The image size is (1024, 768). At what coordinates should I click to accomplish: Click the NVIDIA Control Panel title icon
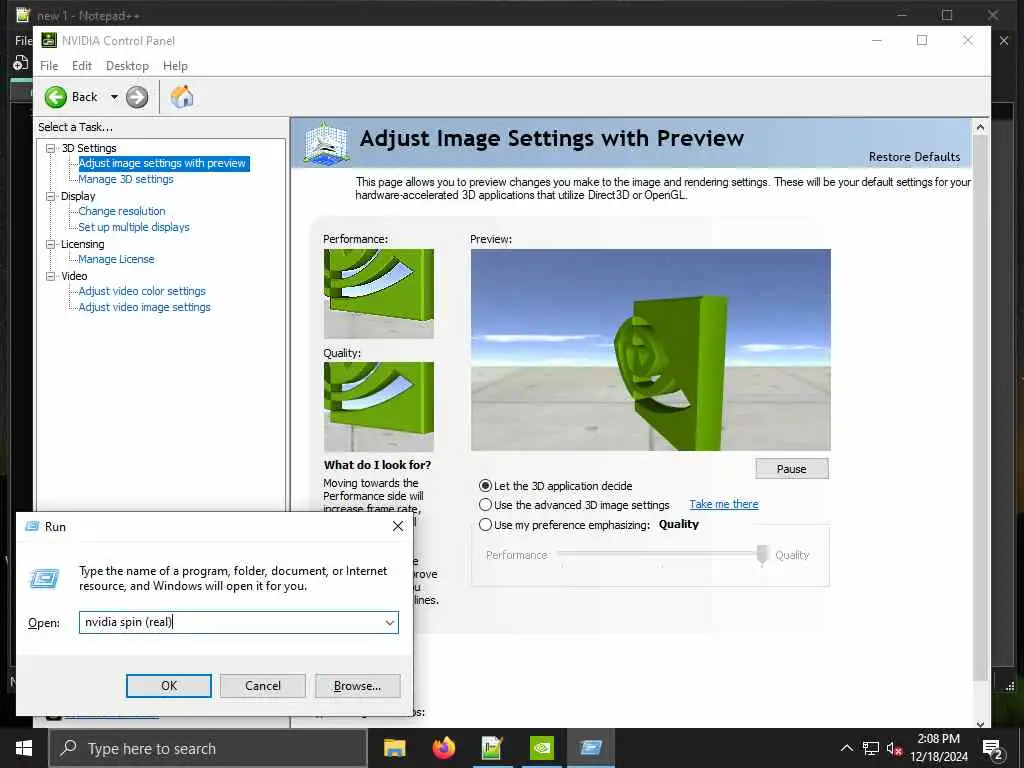tap(49, 40)
